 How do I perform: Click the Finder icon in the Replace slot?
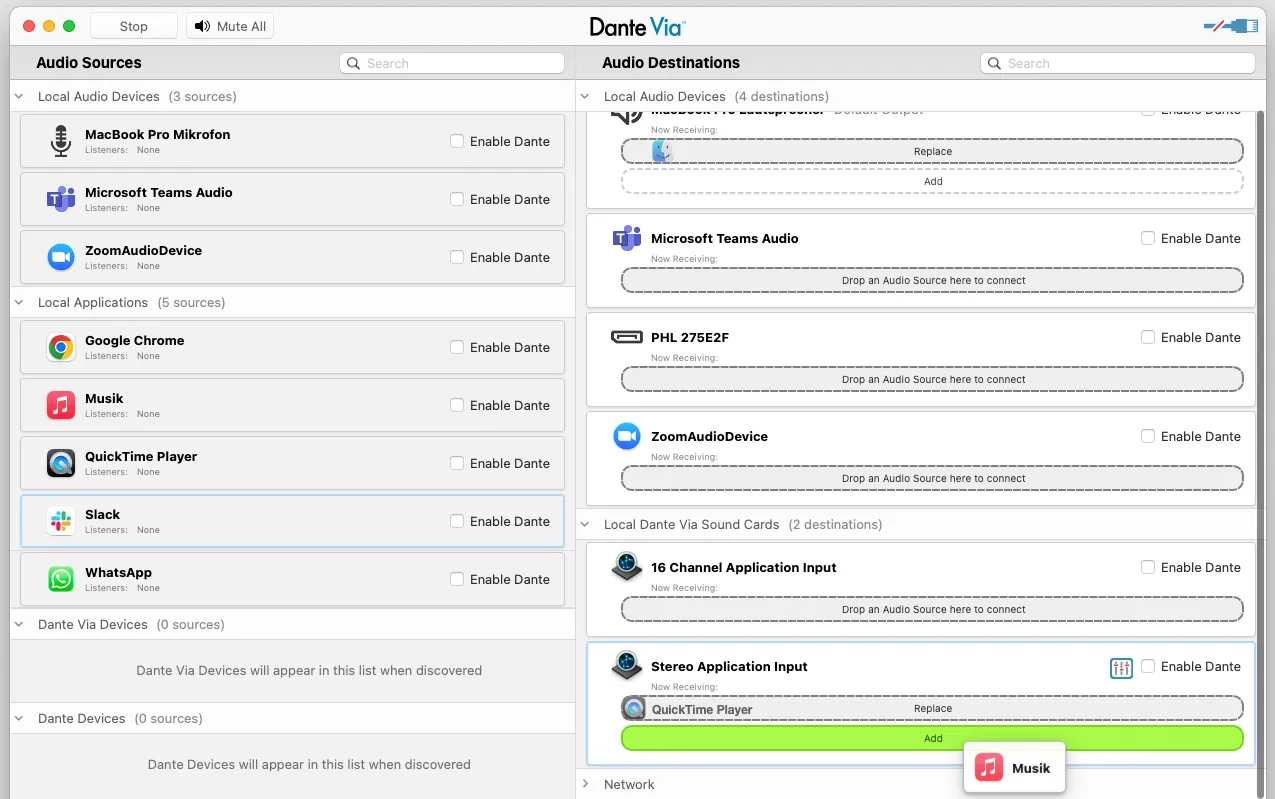click(x=661, y=151)
